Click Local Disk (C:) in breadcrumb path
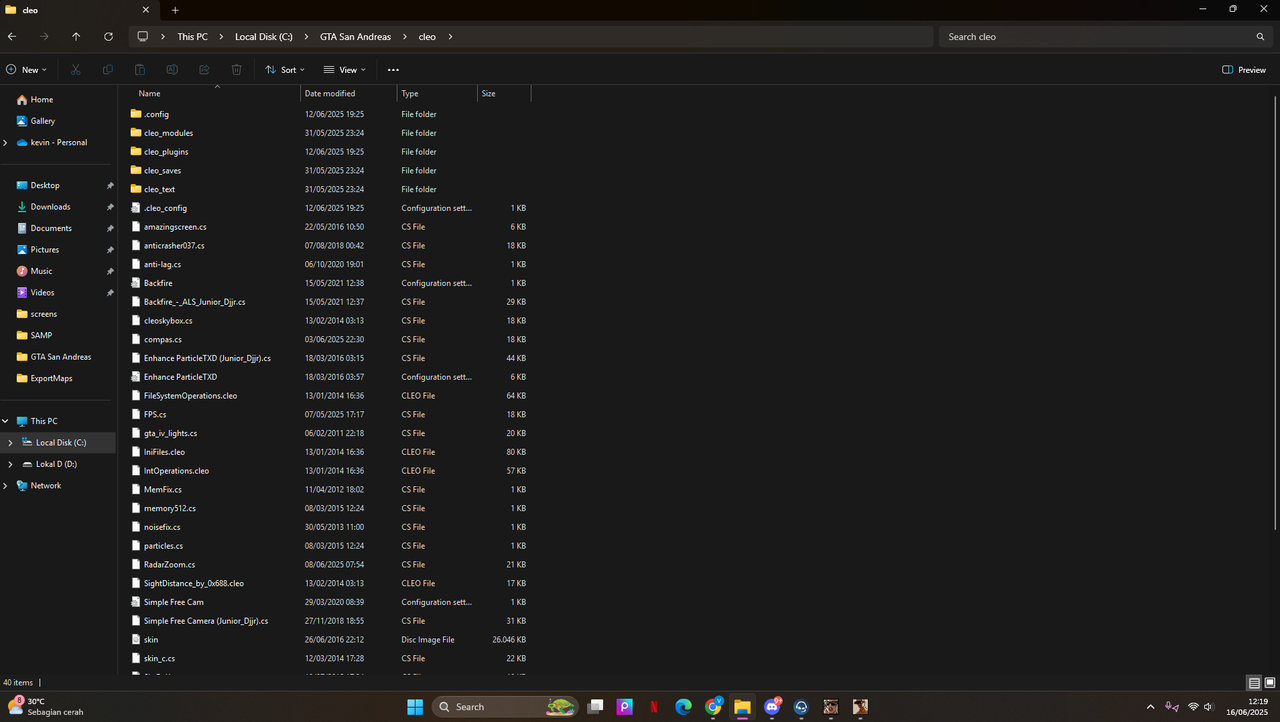This screenshot has height=722, width=1280. pos(264,36)
